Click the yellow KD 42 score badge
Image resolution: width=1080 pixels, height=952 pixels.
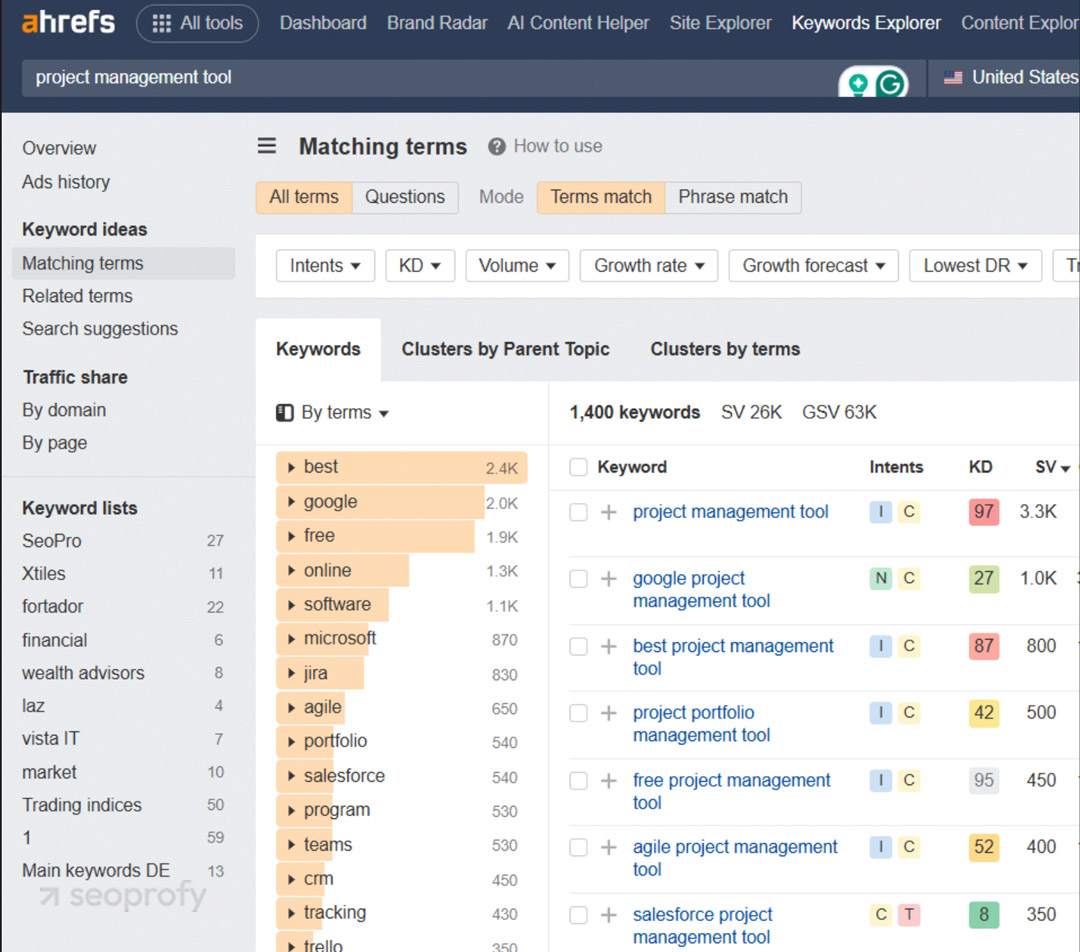984,713
